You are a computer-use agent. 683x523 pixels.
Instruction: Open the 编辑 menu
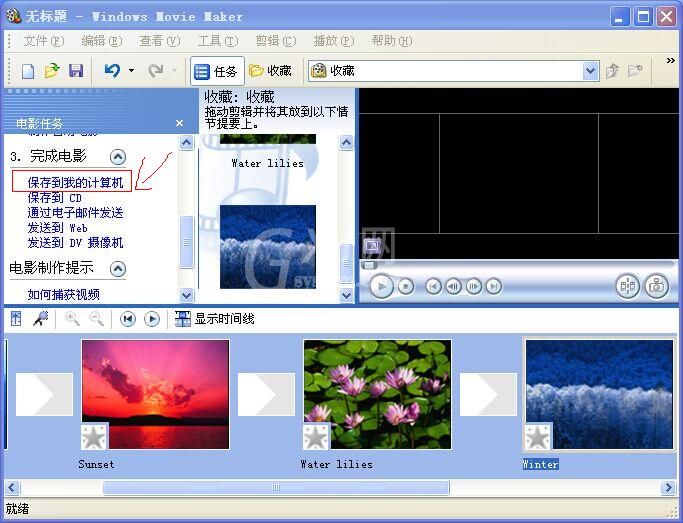[102, 41]
